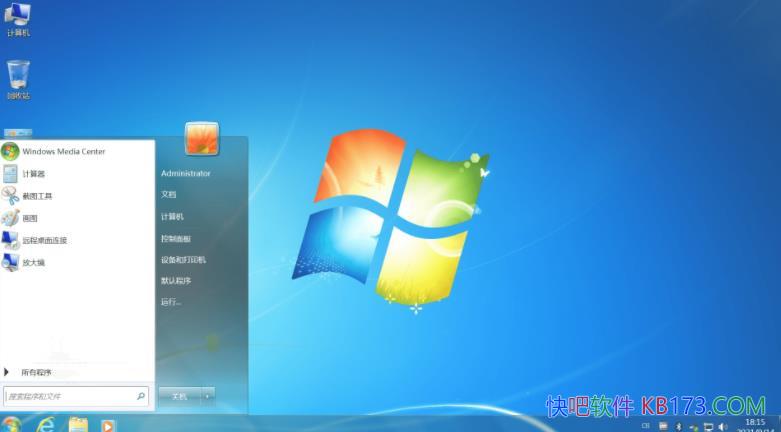
Task: Open the Snipping Tool (截图工具)
Action: pyautogui.click(x=37, y=196)
